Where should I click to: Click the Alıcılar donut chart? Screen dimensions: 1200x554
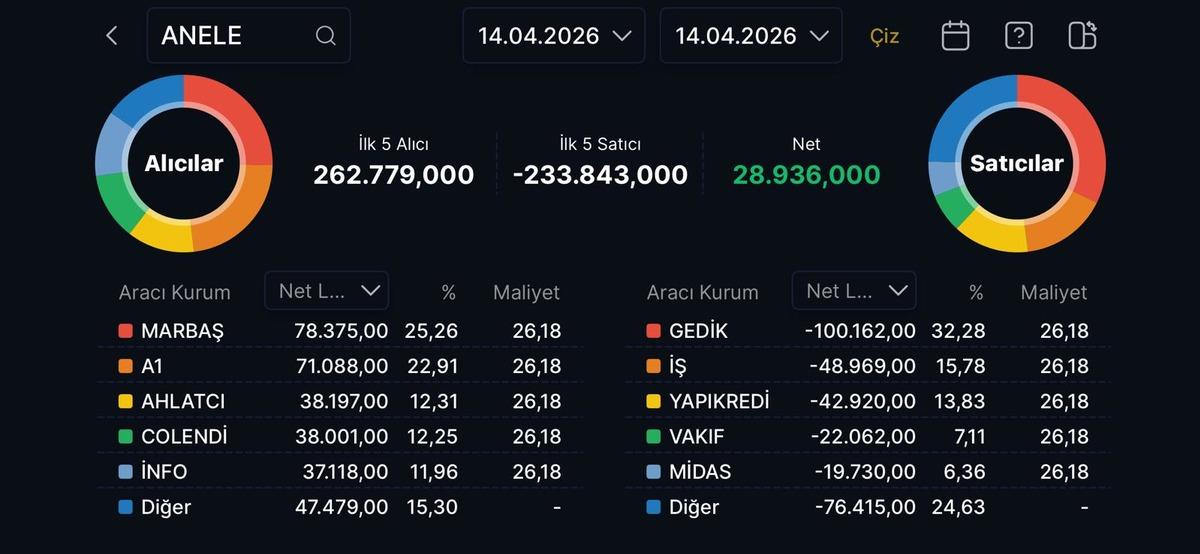tap(184, 163)
